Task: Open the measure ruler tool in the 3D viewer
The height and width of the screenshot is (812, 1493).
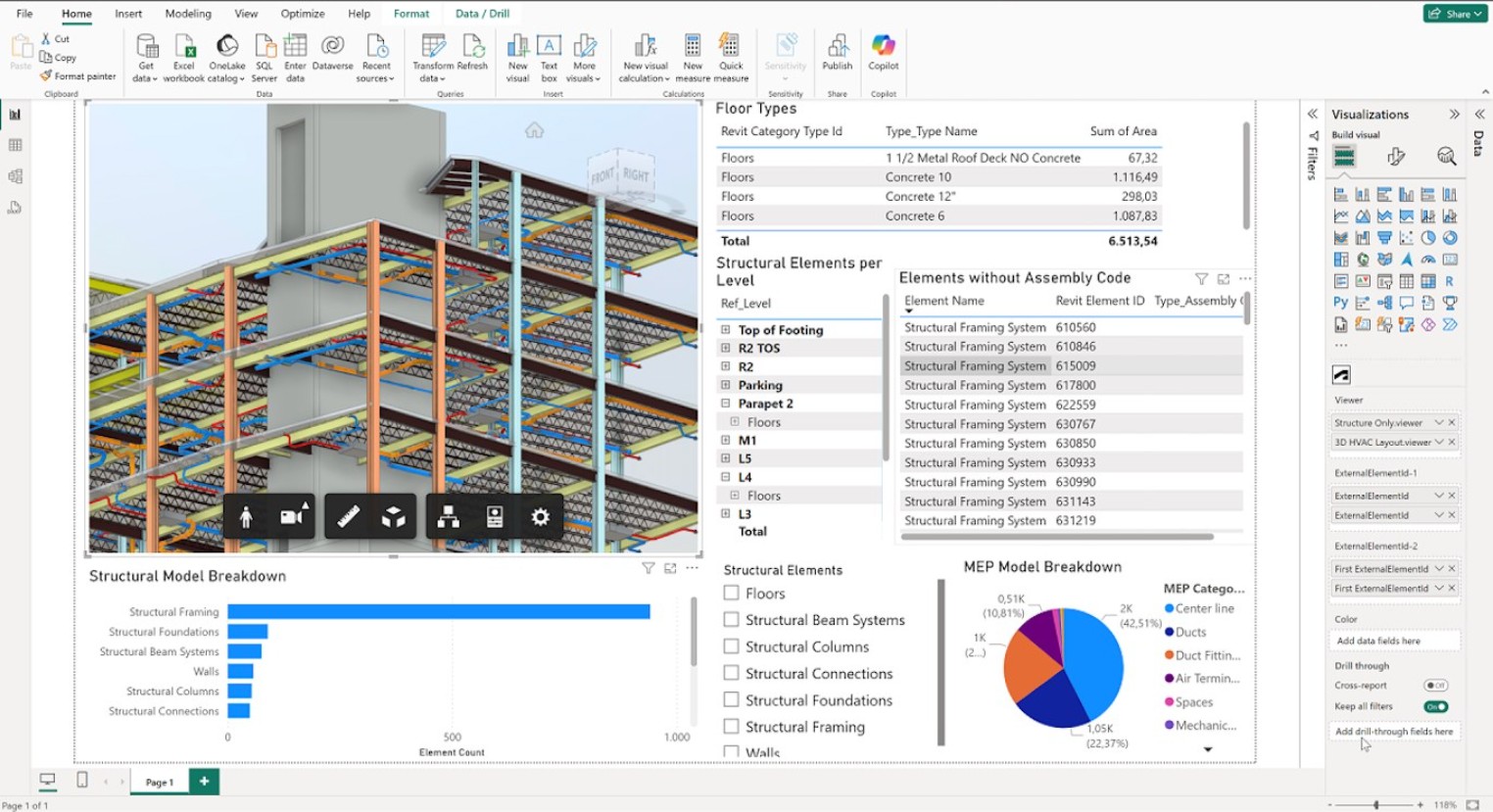Action: point(348,516)
